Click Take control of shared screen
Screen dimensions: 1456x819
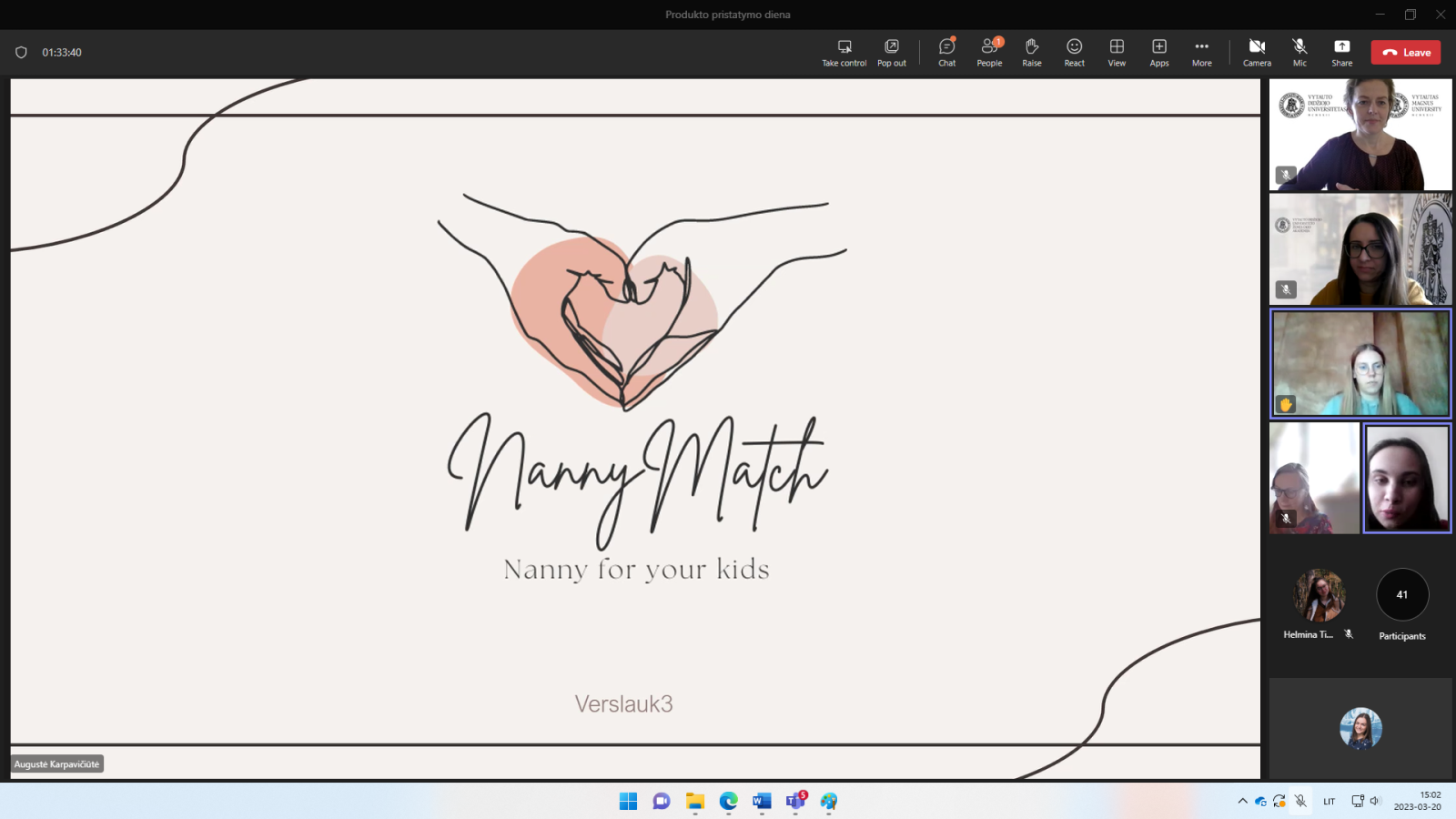pyautogui.click(x=844, y=52)
